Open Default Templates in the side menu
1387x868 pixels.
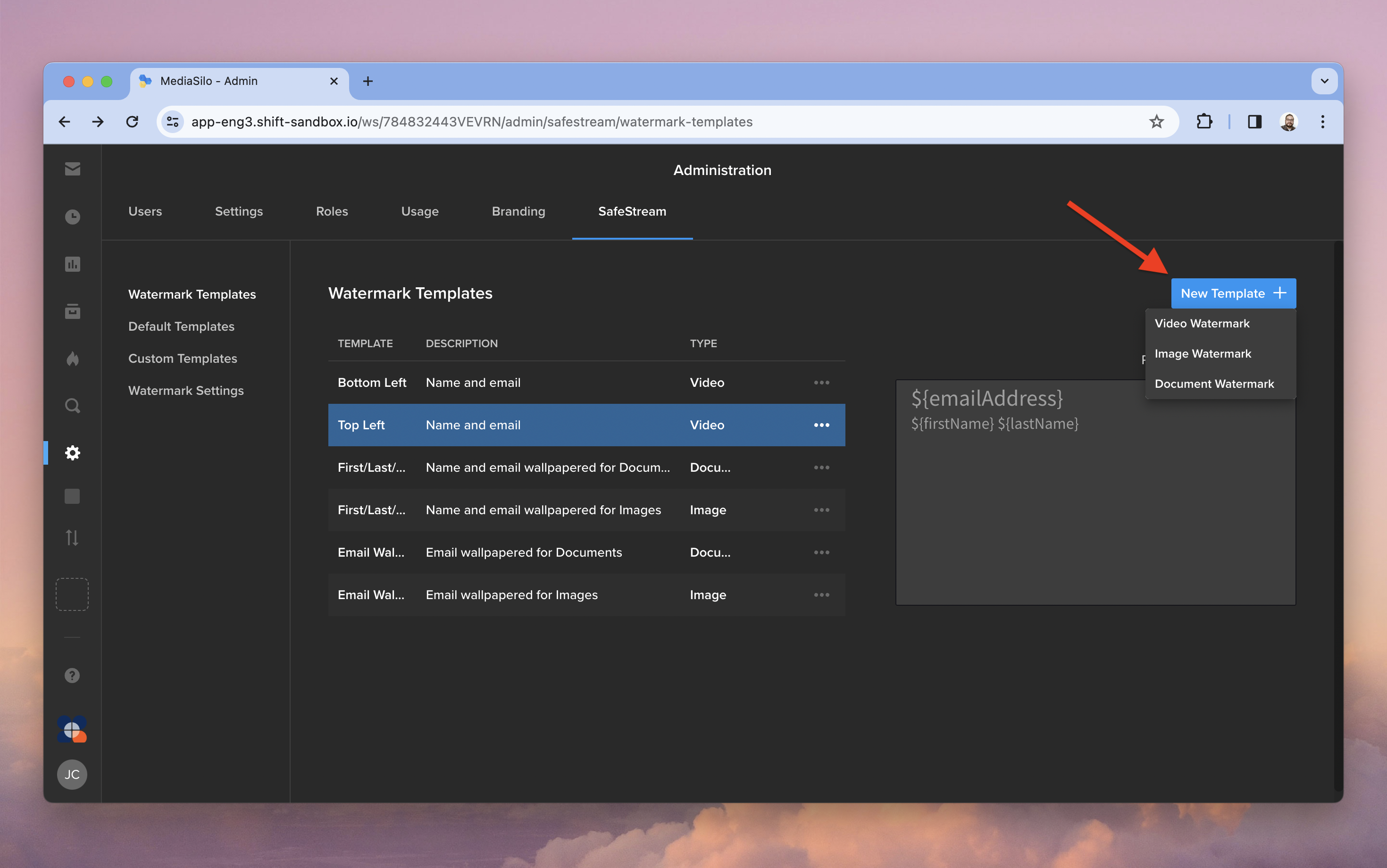pos(182,326)
